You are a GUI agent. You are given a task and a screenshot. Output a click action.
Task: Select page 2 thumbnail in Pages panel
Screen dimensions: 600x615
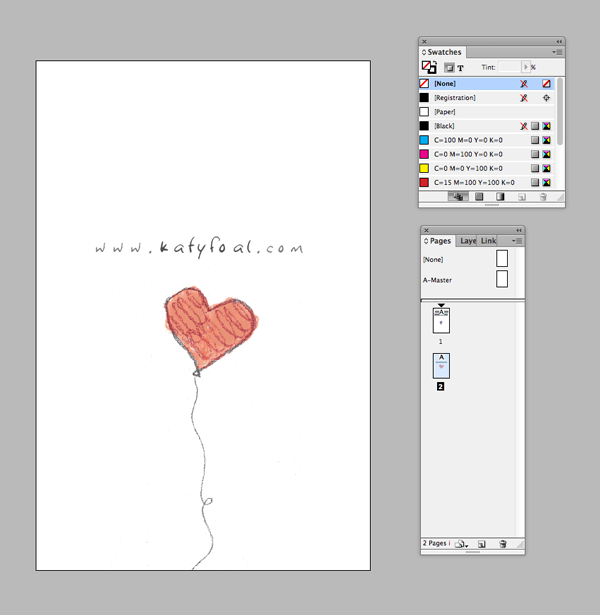point(441,366)
